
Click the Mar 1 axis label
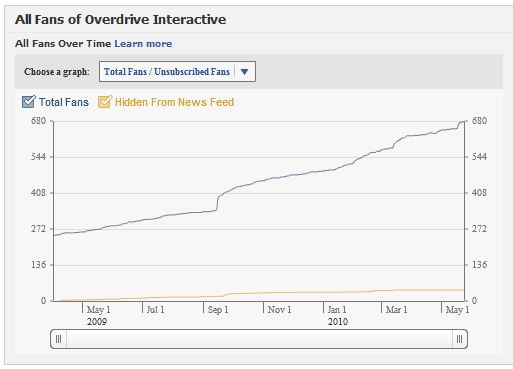click(x=396, y=310)
